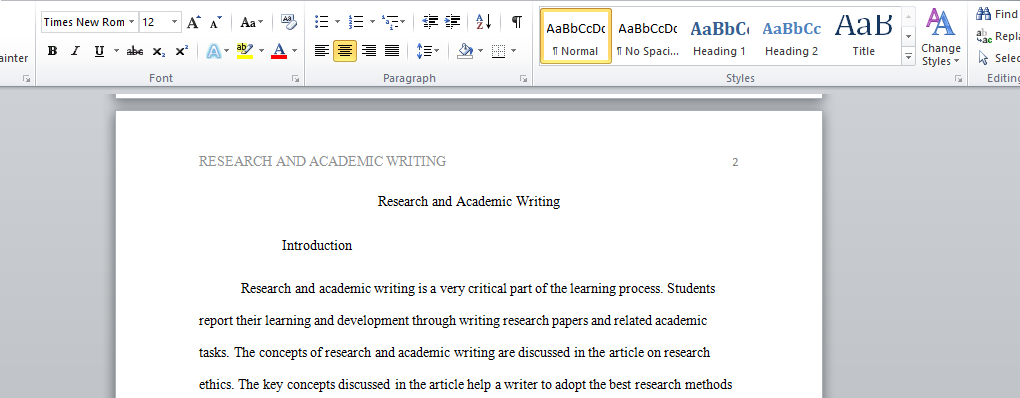
Task: Justify paragraph text
Action: click(392, 51)
